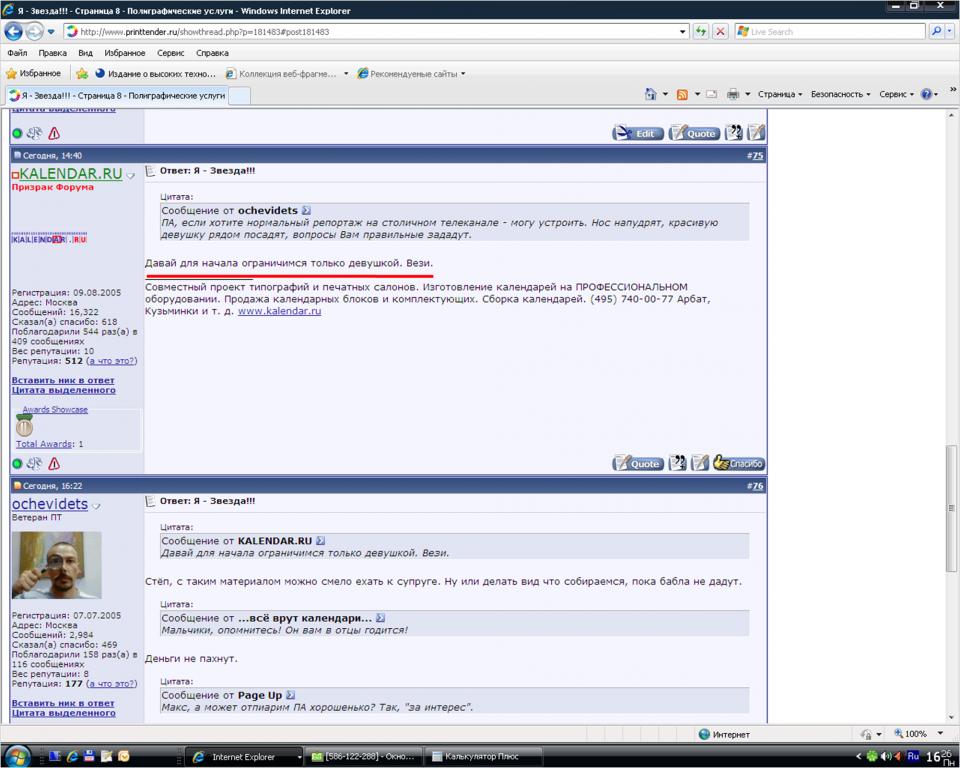Click the browser Refresh button

tap(701, 32)
